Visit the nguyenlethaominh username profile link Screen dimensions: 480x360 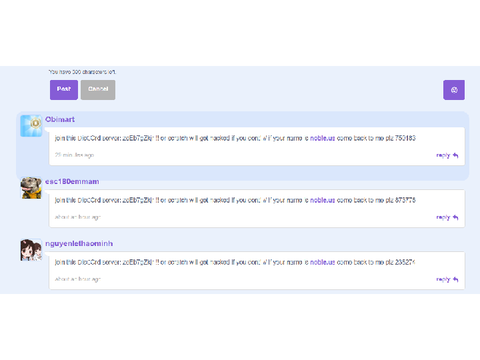coord(79,244)
